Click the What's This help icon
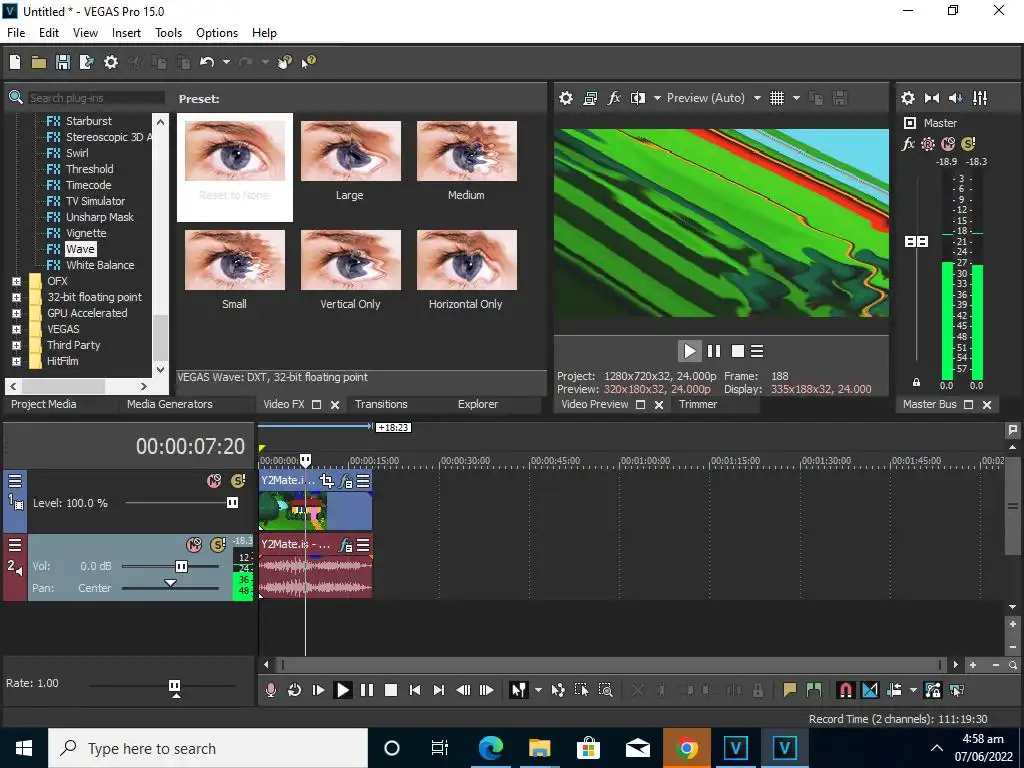The image size is (1024, 768). 308,62
